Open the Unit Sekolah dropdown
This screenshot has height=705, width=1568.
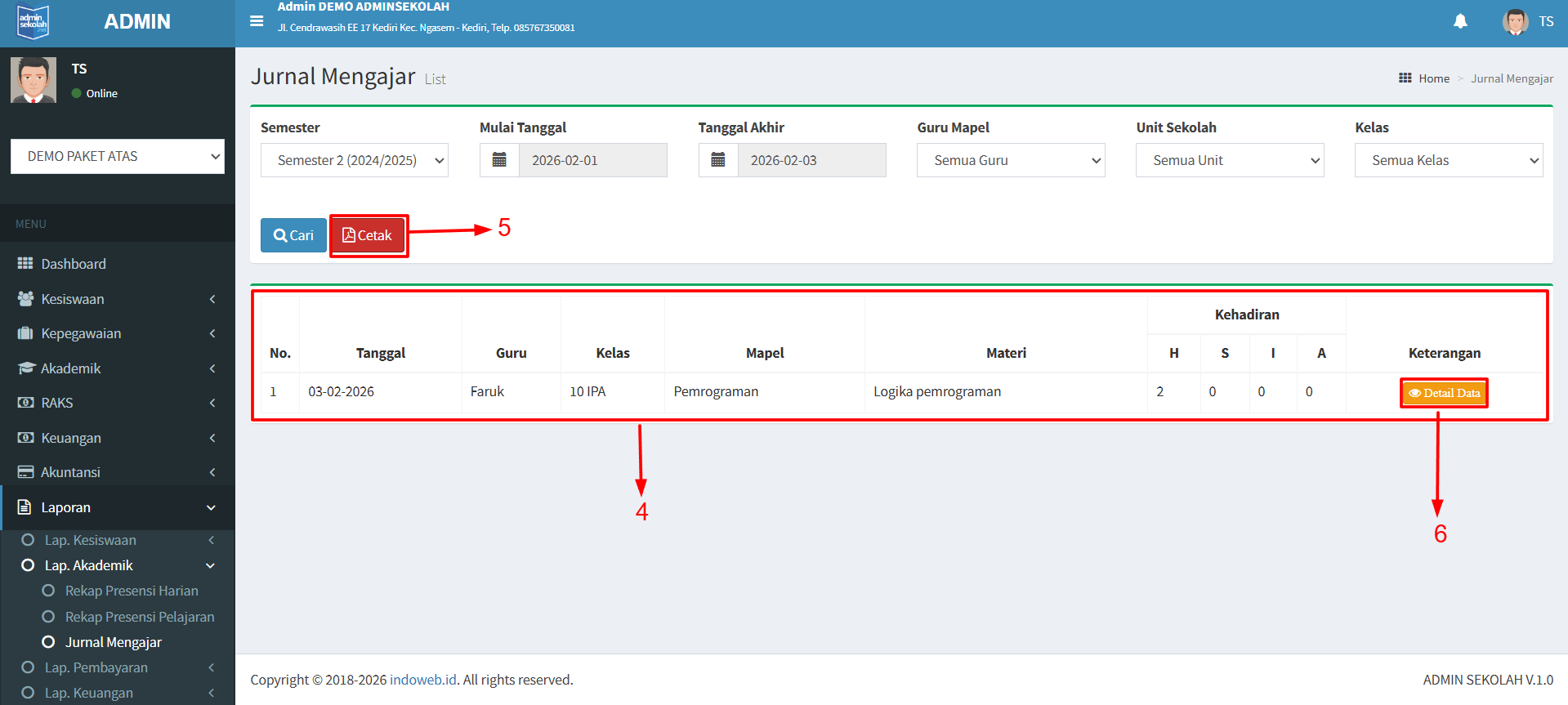point(1230,160)
